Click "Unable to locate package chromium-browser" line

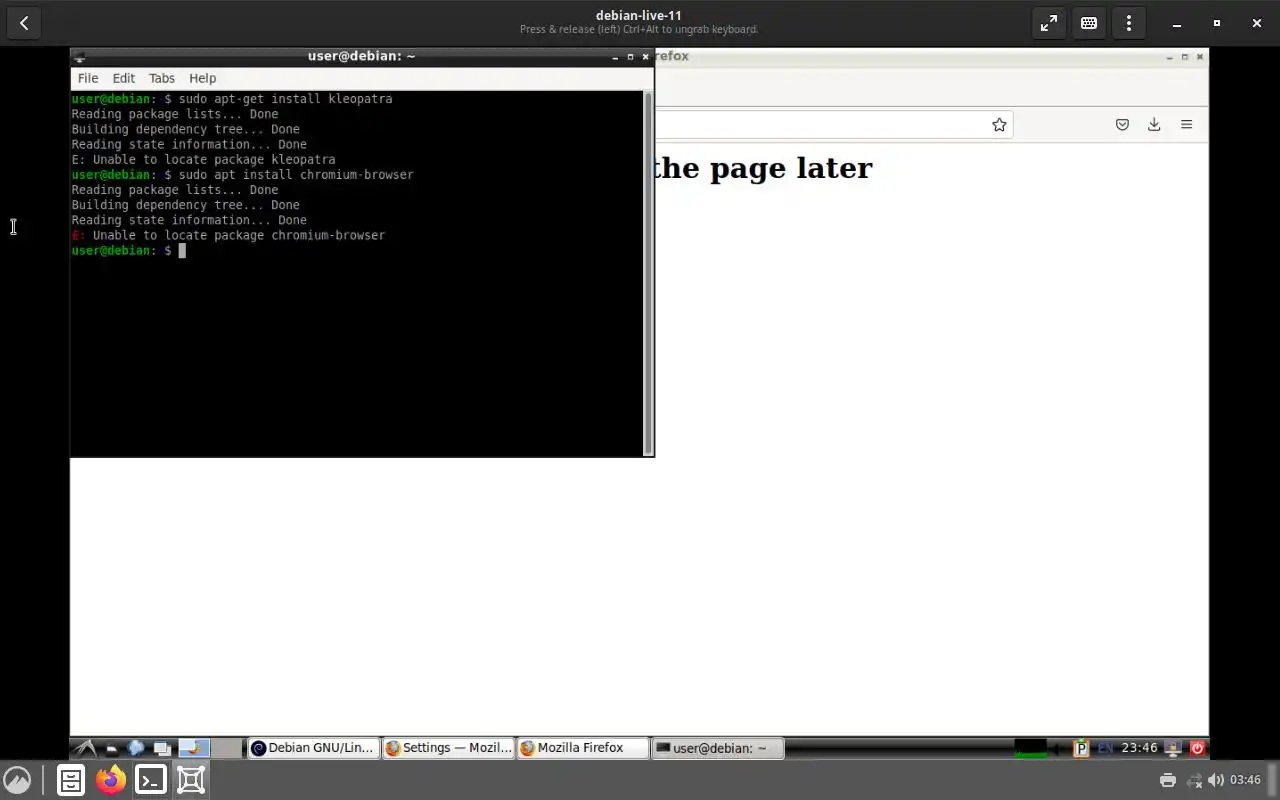(239, 235)
